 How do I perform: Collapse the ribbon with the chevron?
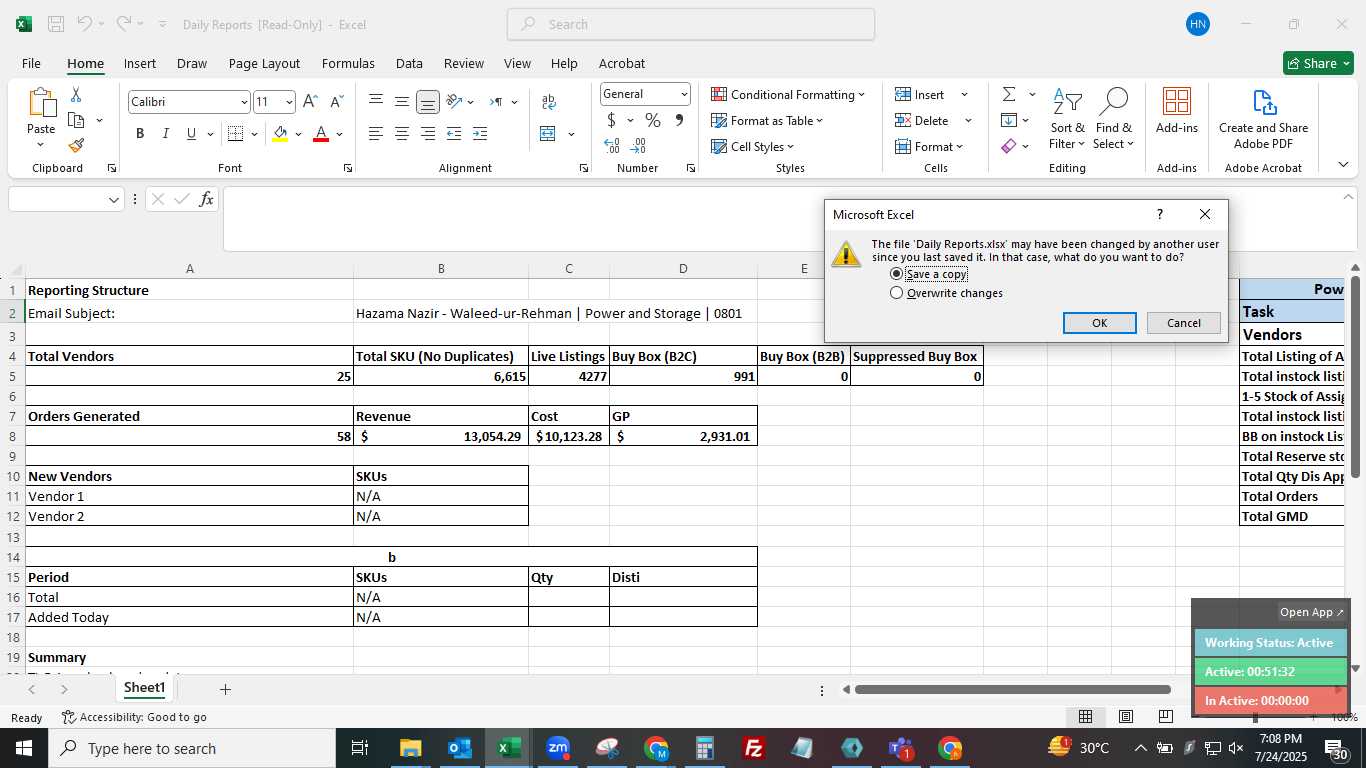1343,165
